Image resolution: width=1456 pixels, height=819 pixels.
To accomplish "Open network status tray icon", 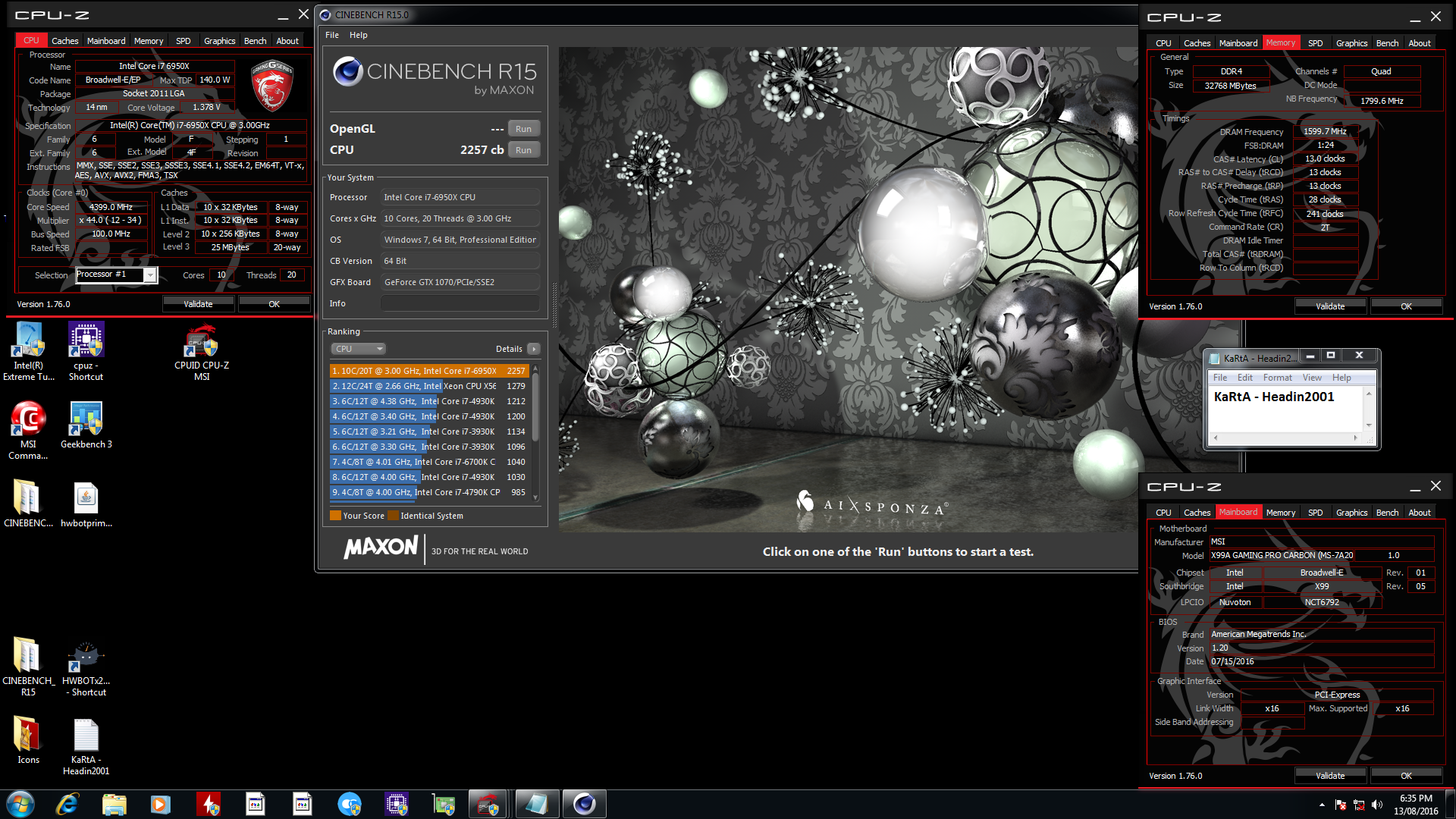I will point(1359,805).
